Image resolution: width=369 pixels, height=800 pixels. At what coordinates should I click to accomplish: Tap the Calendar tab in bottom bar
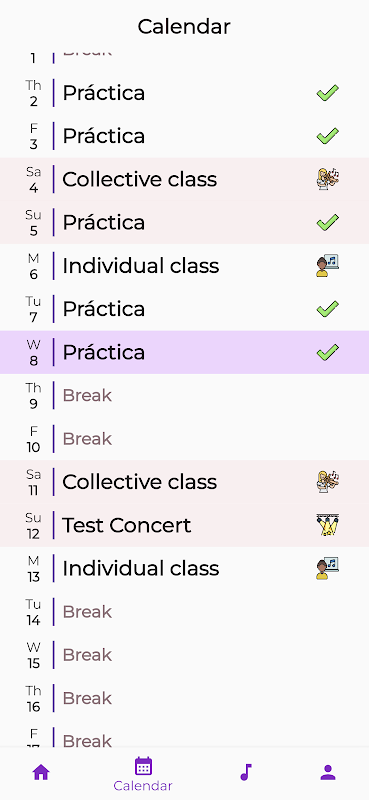point(143,773)
